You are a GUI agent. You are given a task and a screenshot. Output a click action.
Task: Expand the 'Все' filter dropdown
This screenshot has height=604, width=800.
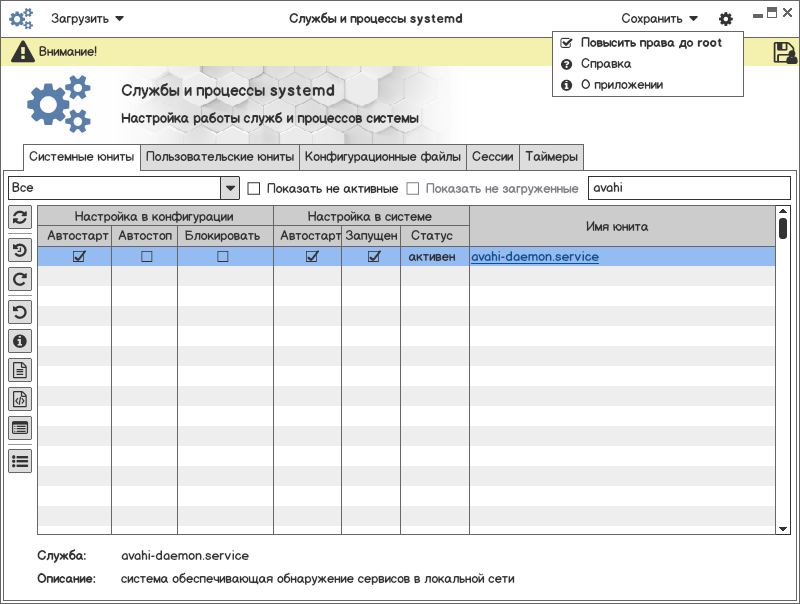click(230, 188)
